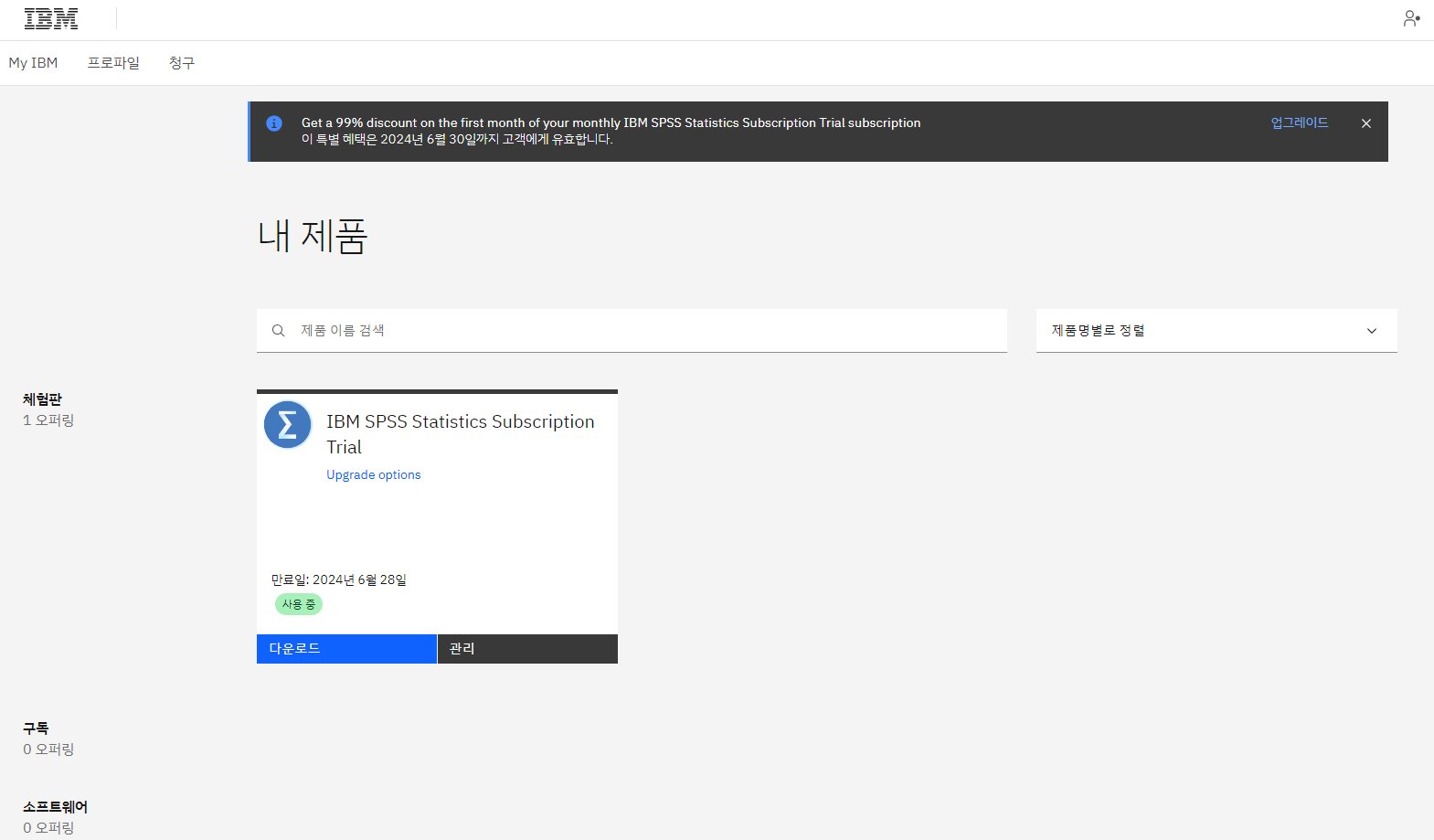The width and height of the screenshot is (1434, 840).
Task: Open the user account icon
Action: point(1411,18)
